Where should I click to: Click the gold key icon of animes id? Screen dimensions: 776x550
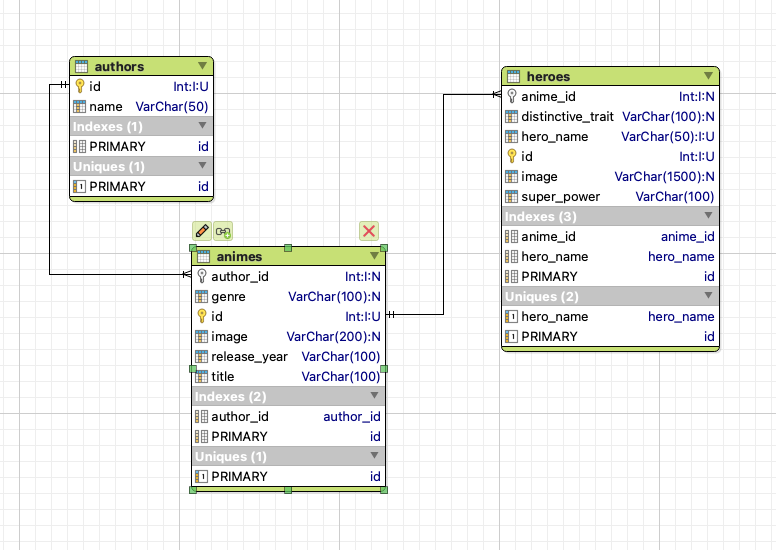tap(201, 316)
